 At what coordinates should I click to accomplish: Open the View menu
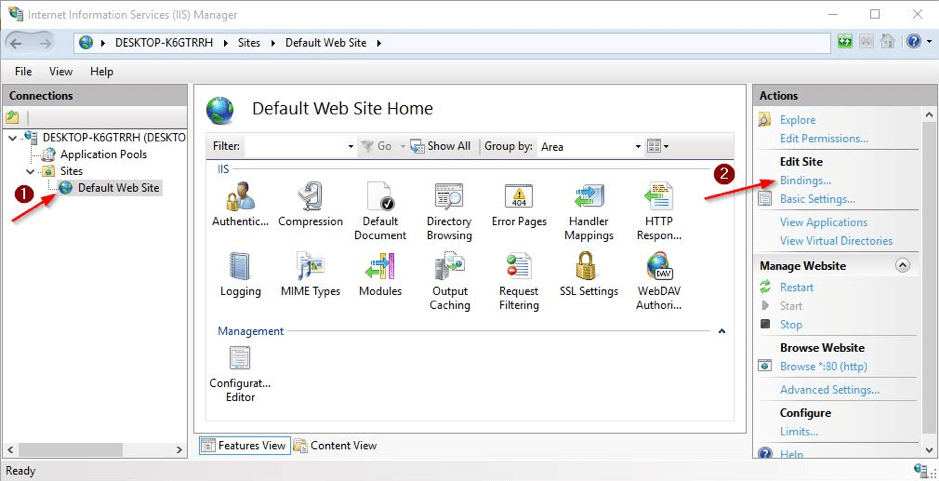click(60, 71)
